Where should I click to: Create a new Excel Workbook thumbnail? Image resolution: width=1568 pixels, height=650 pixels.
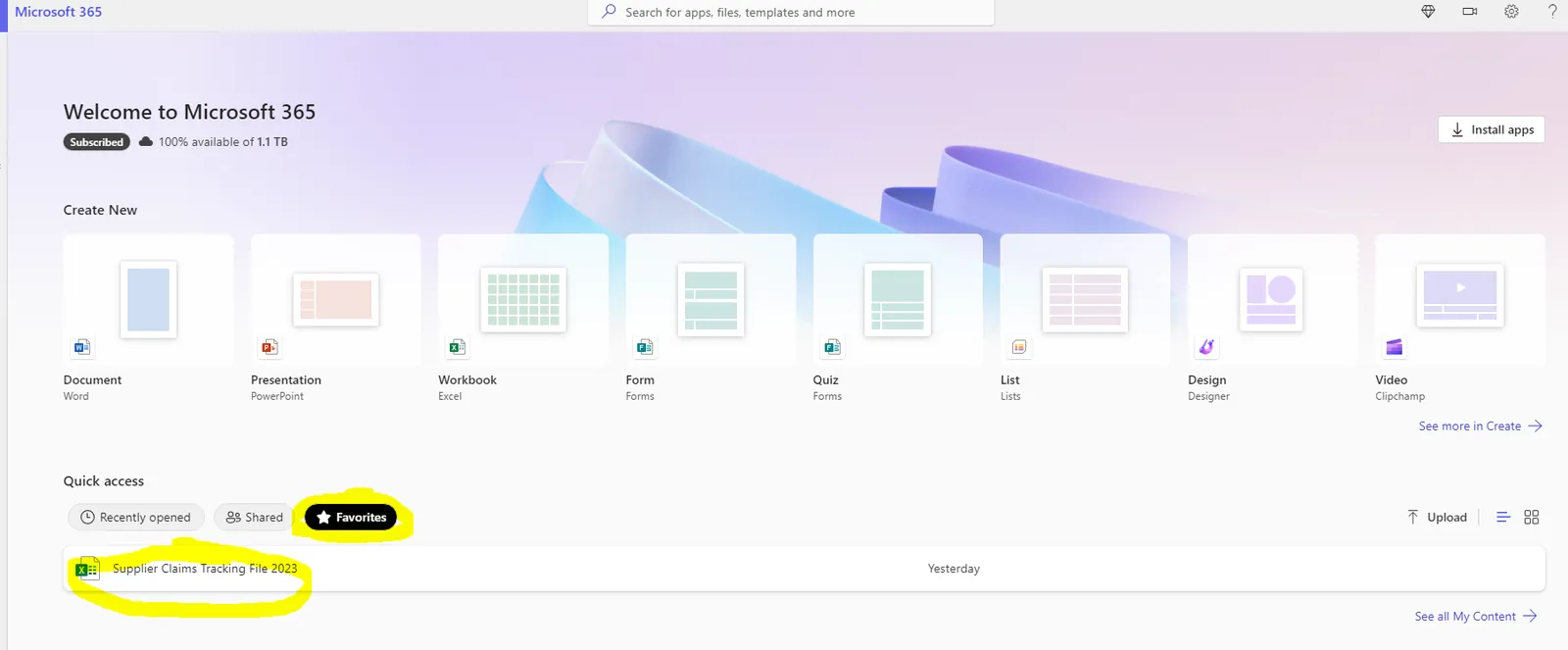tap(523, 299)
